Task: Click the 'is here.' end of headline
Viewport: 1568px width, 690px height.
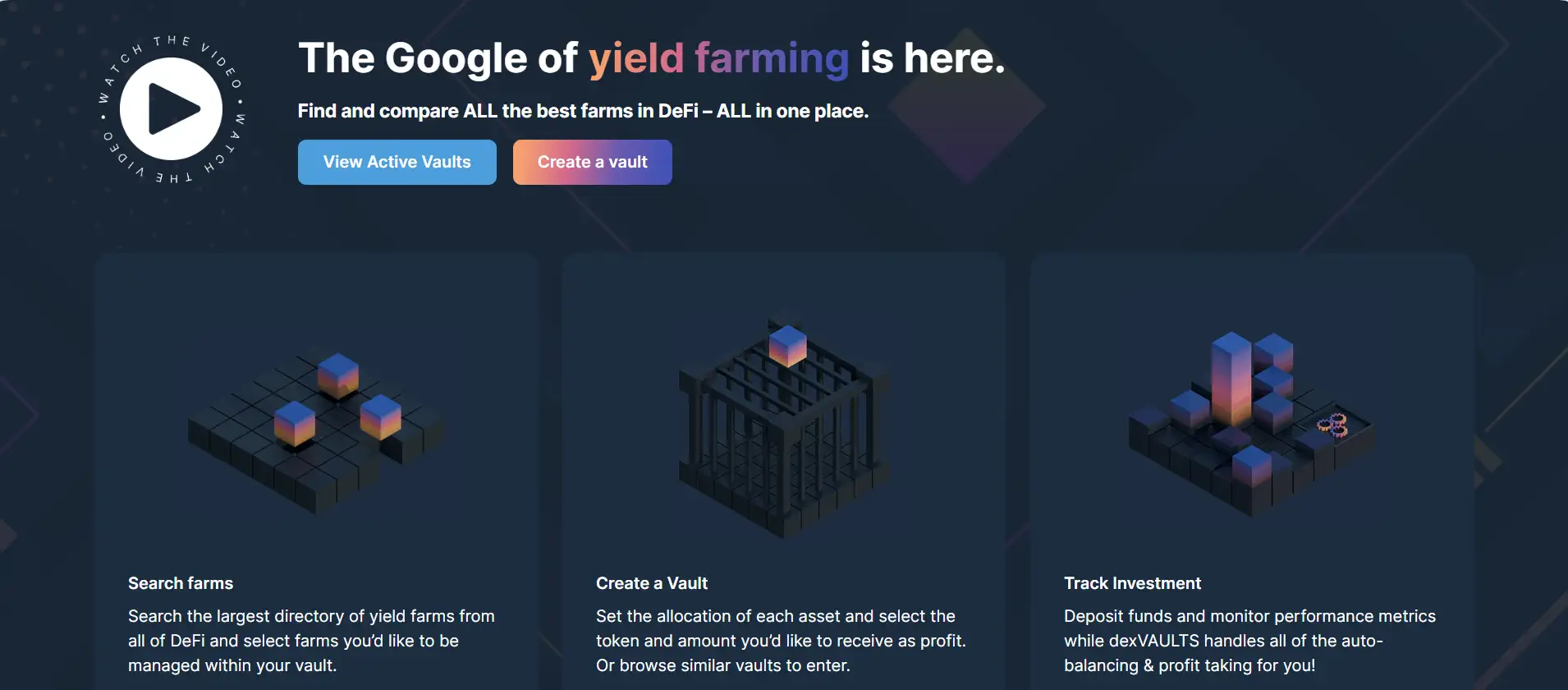Action: [932, 58]
